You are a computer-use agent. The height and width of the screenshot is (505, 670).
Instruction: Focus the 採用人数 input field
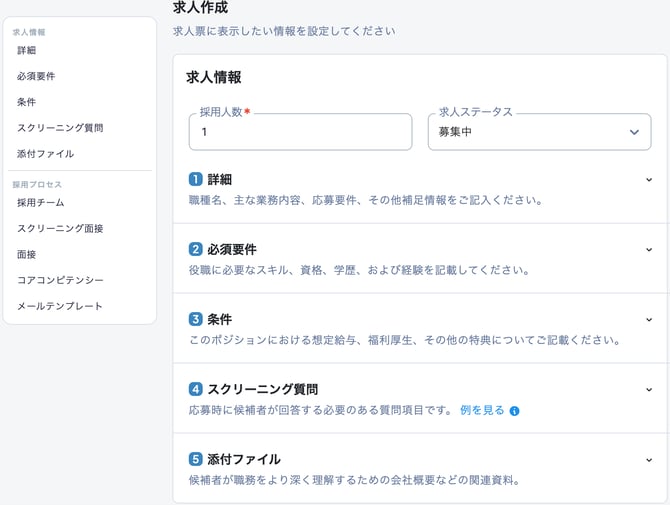pos(300,132)
